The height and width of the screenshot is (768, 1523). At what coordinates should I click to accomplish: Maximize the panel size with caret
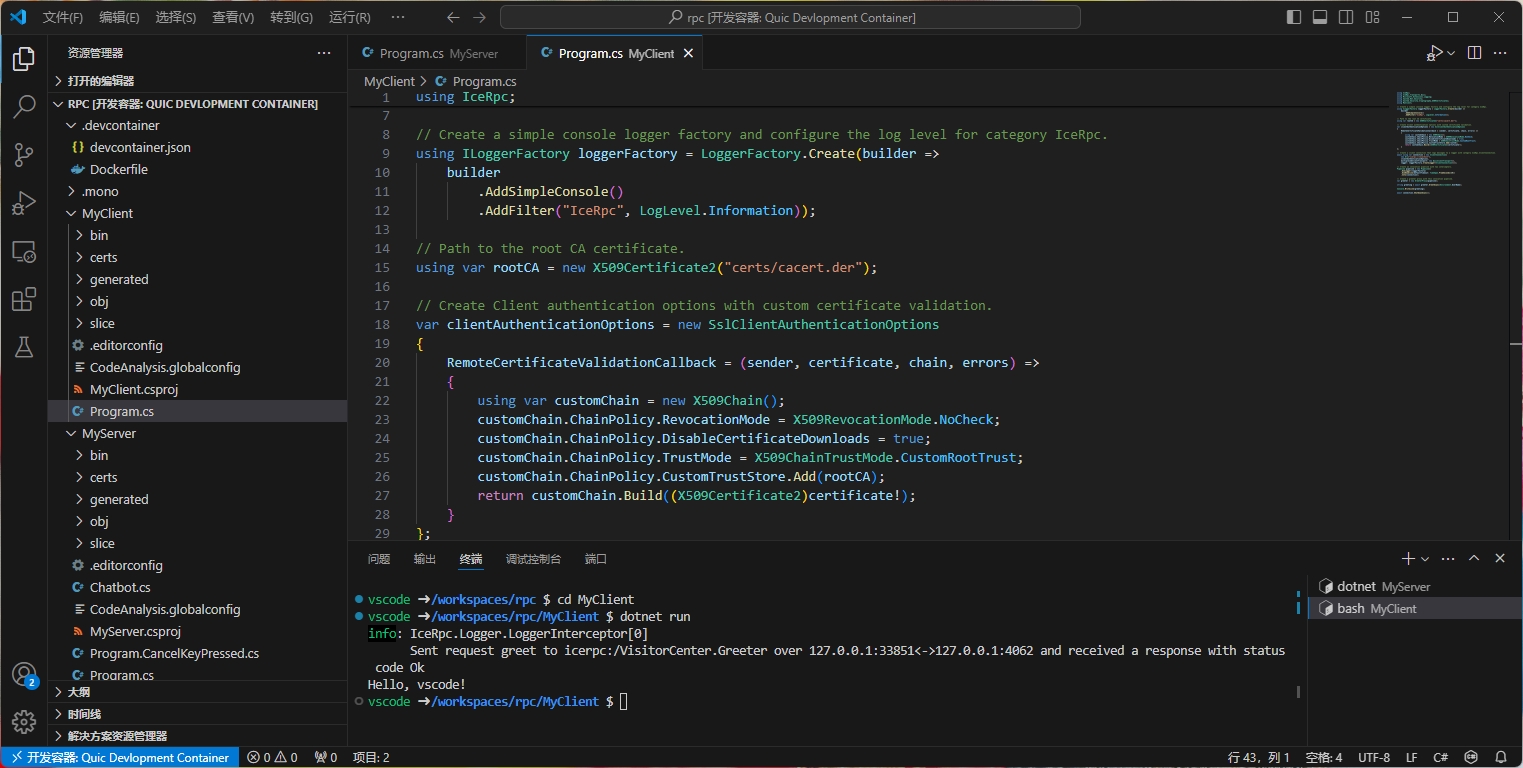tap(1474, 559)
